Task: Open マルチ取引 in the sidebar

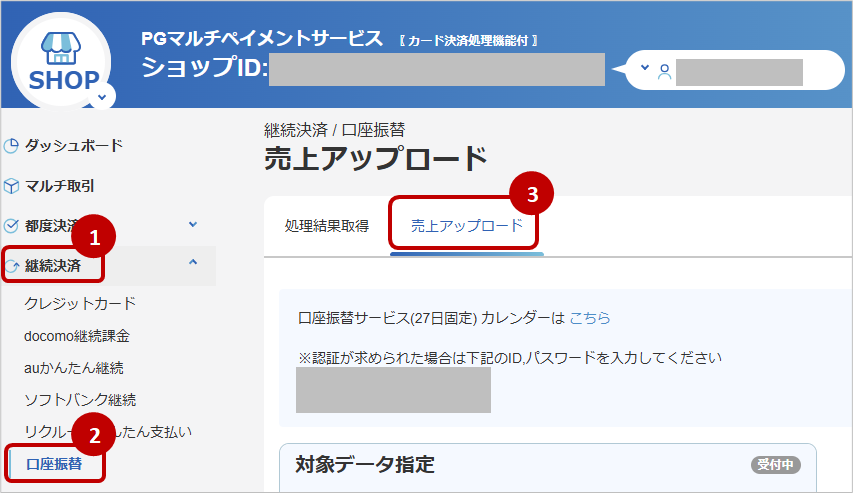Action: click(x=59, y=186)
